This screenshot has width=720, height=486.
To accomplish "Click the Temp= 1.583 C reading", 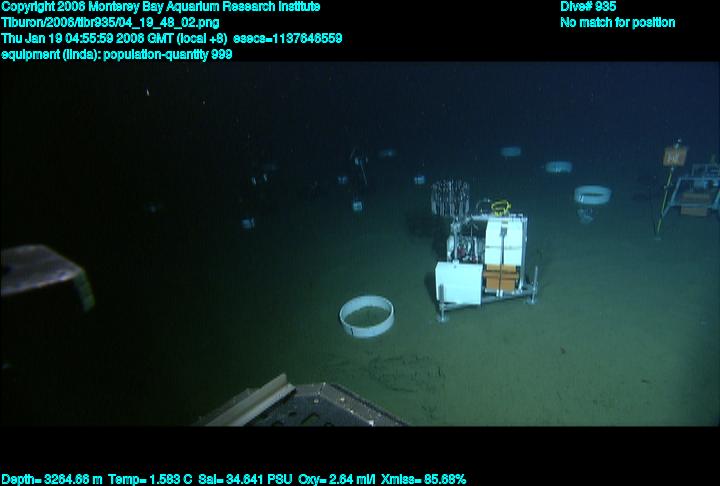I will click(x=150, y=479).
